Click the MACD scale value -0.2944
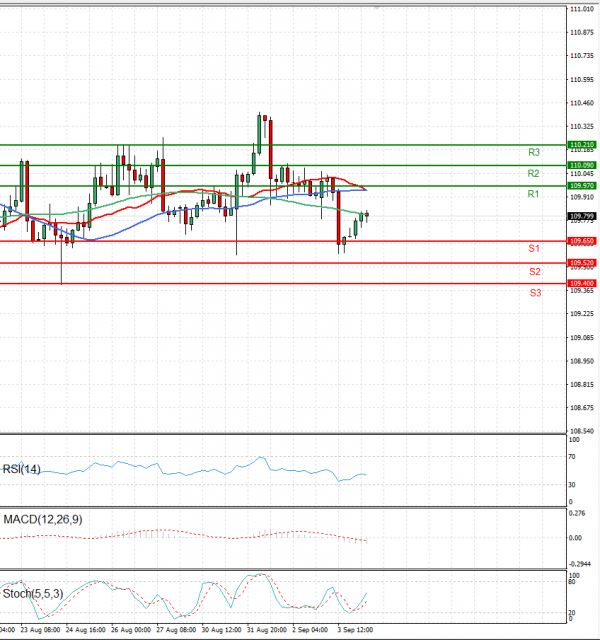Image resolution: width=600 pixels, height=640 pixels. [580, 564]
